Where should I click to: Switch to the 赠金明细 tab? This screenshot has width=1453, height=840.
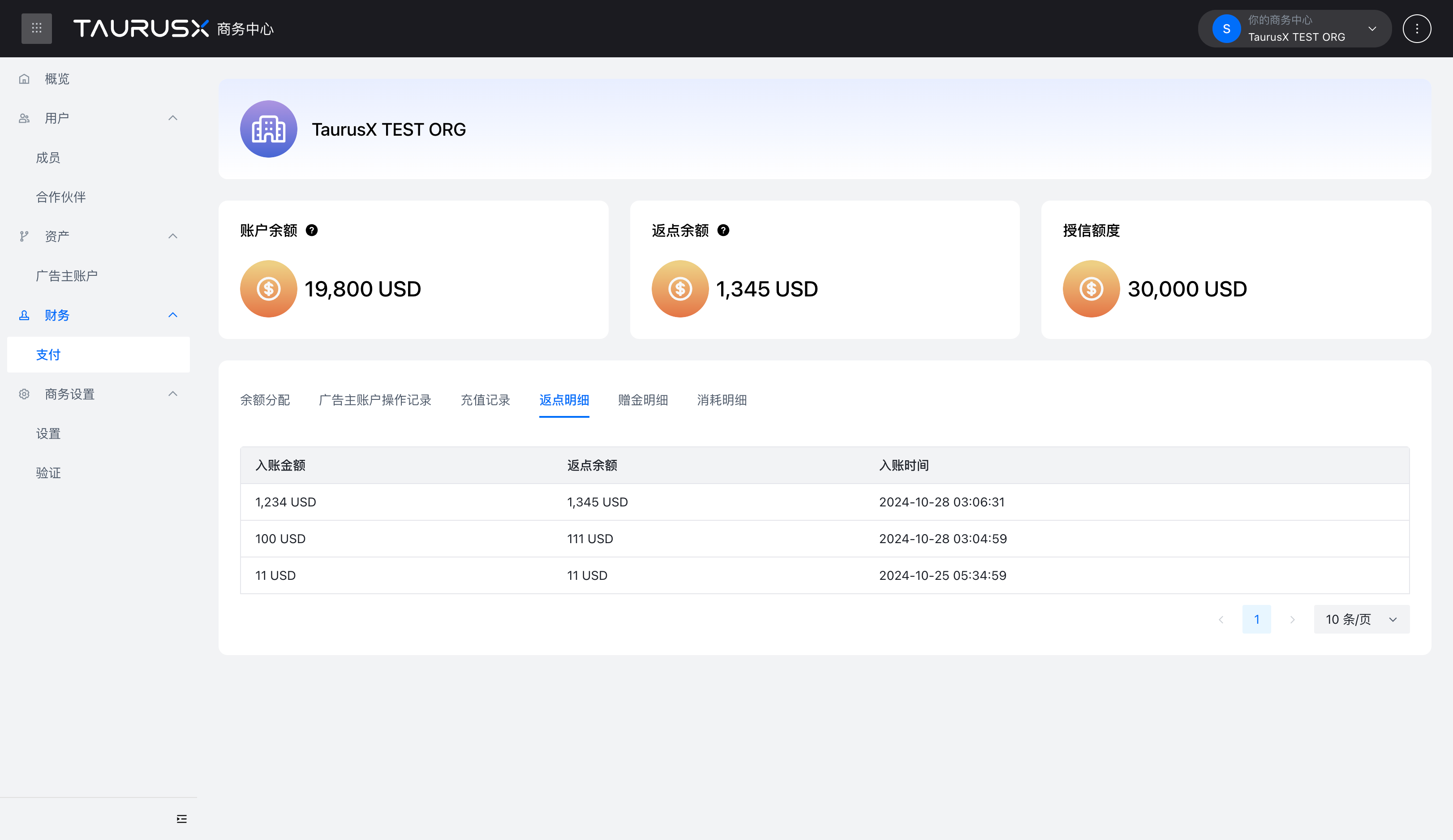click(x=643, y=400)
